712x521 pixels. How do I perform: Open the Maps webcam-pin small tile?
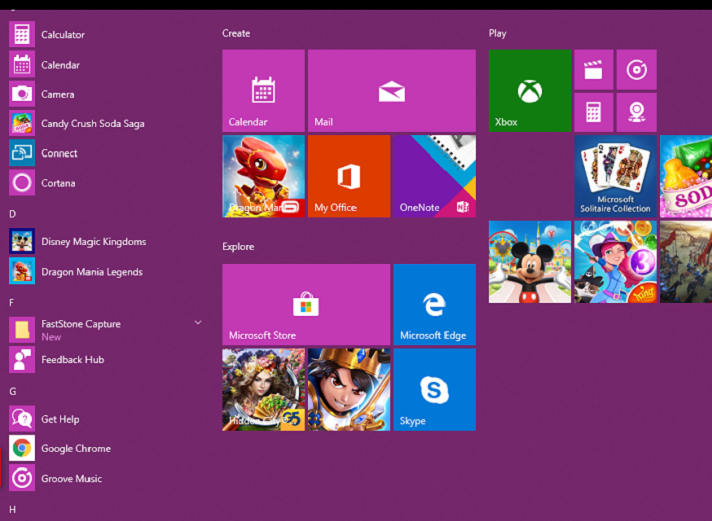[x=637, y=112]
